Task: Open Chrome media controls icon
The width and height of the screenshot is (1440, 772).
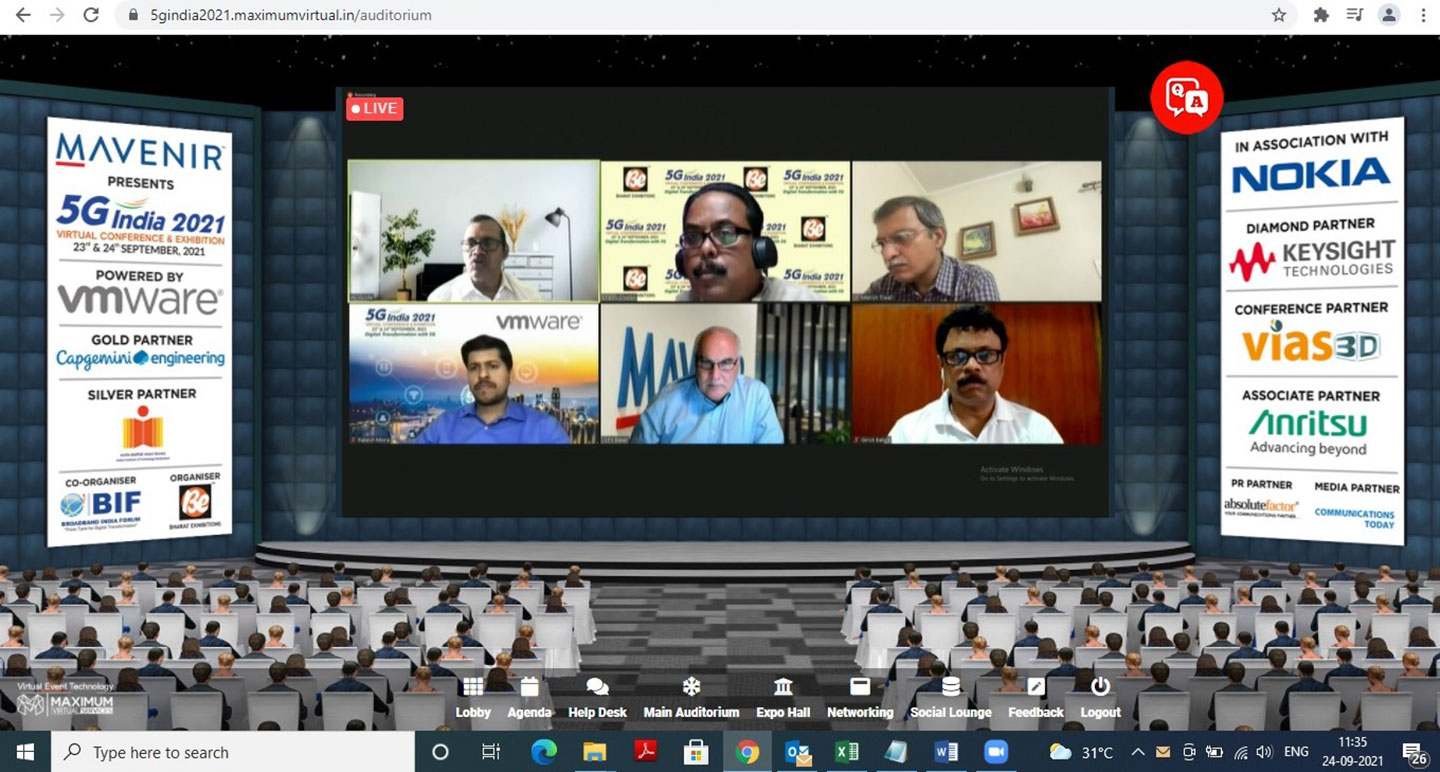Action: tap(1355, 15)
